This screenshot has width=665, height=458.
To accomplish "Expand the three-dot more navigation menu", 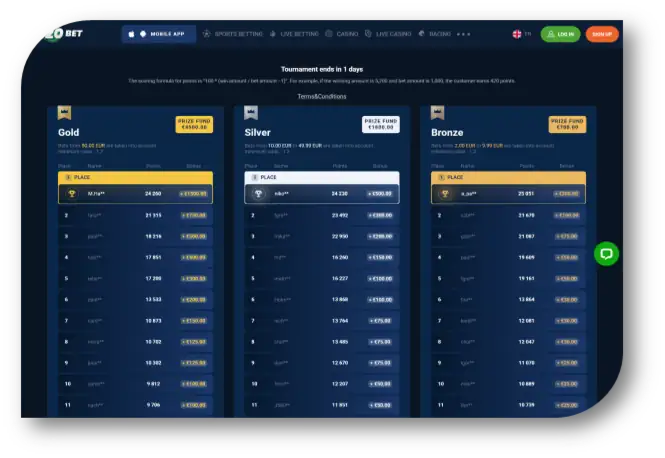I will coord(463,34).
